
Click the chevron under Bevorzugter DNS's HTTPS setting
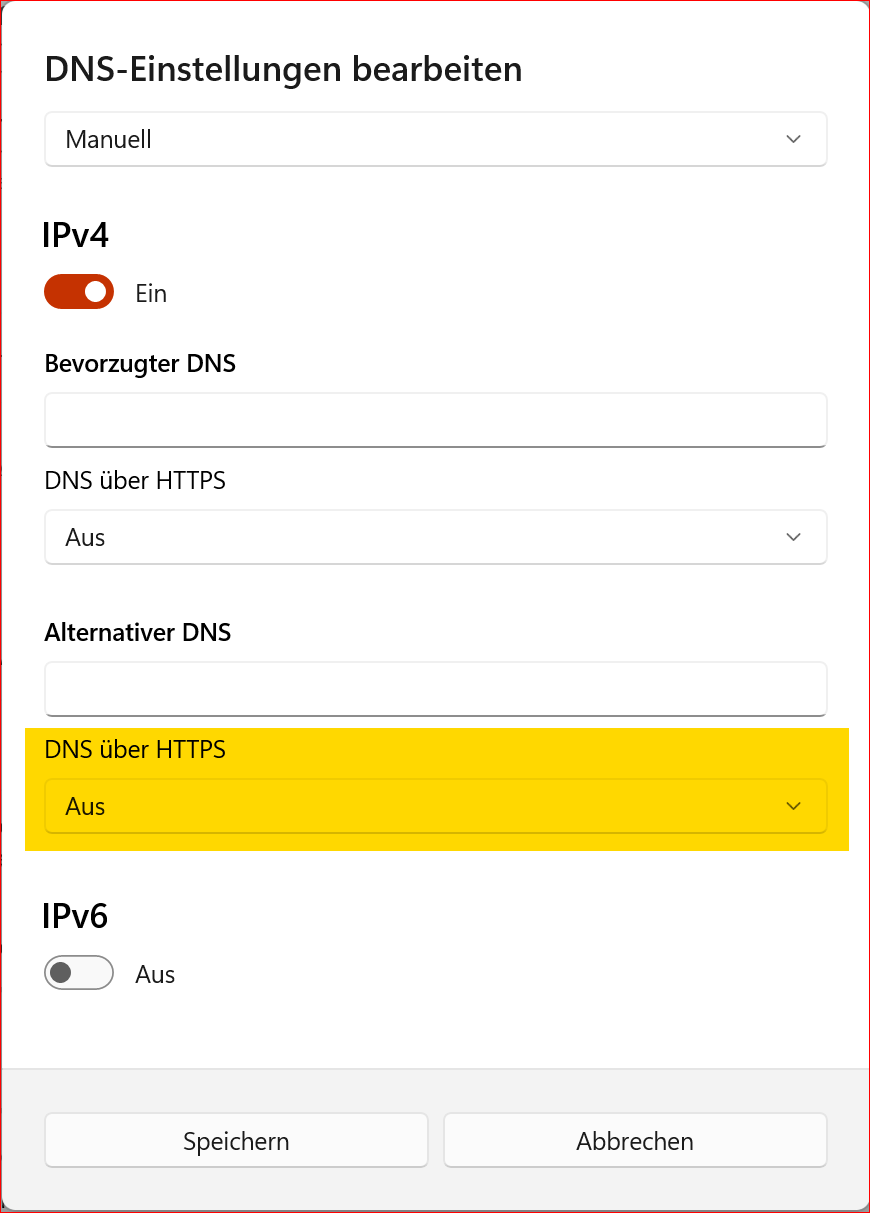[x=793, y=537]
